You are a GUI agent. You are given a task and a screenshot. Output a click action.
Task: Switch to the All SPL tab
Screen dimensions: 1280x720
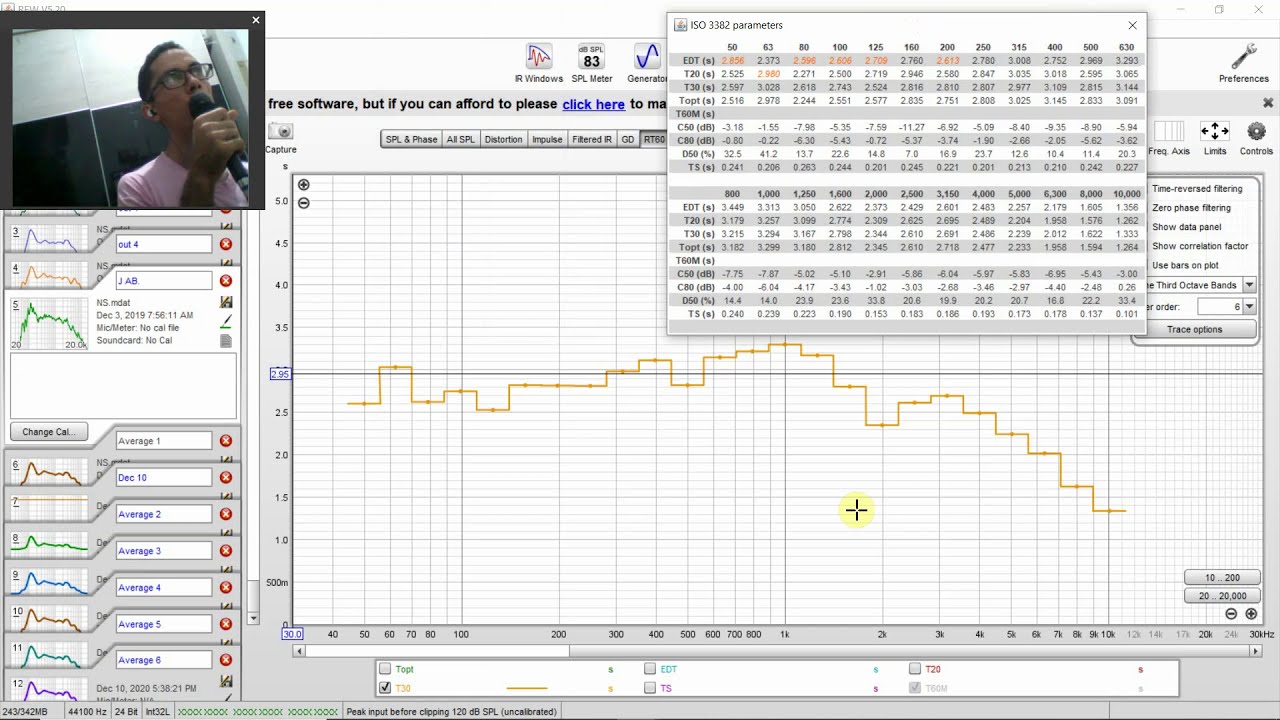[x=461, y=139]
